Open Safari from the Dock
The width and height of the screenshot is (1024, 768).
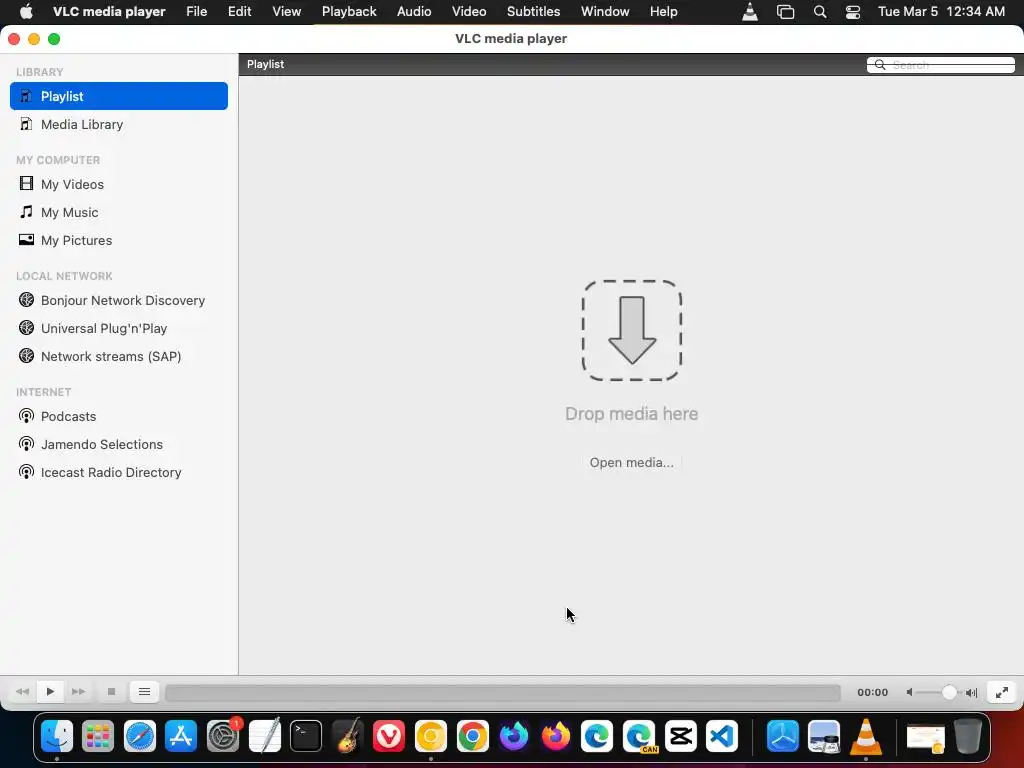[140, 736]
